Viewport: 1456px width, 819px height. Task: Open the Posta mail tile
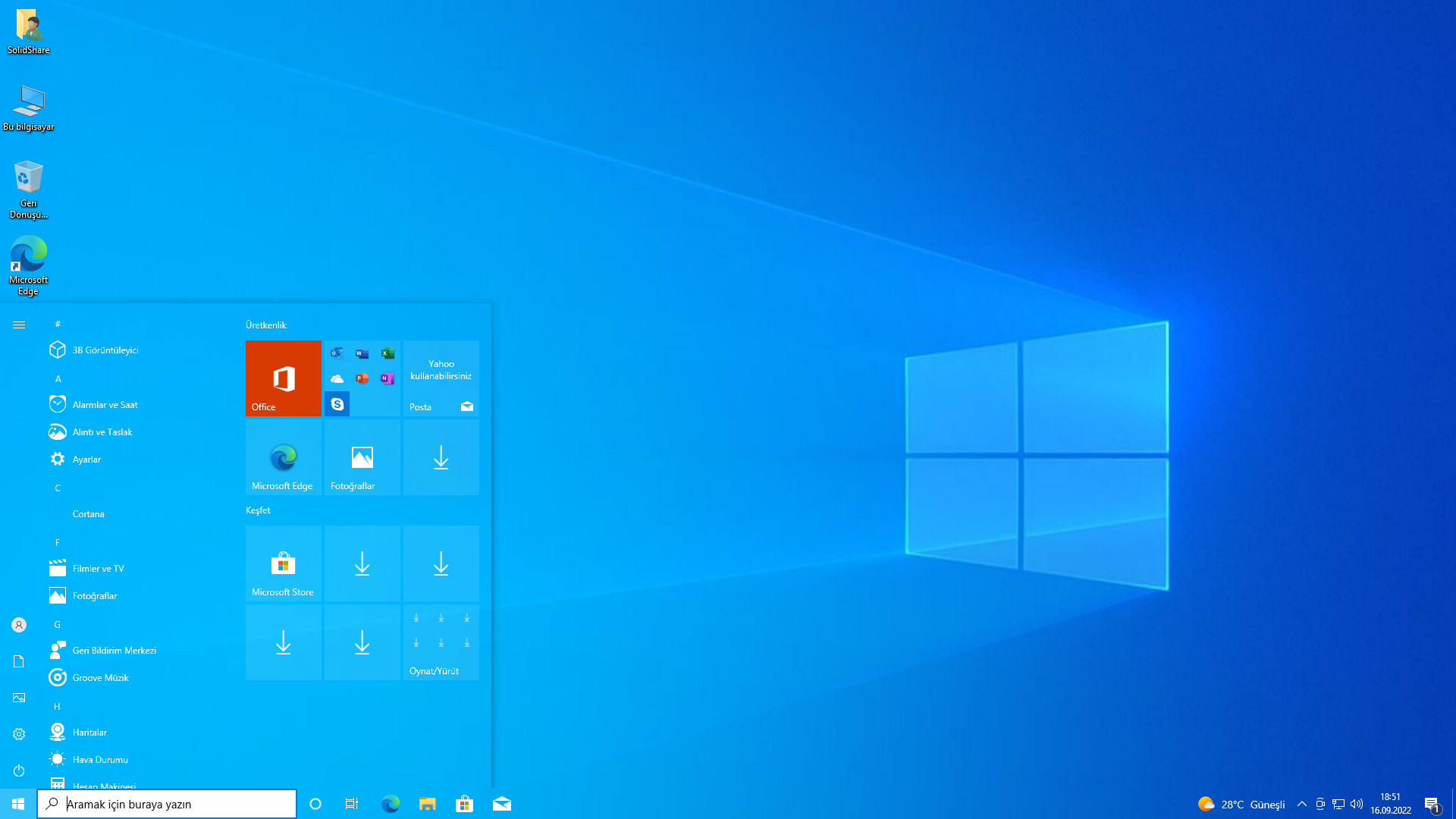[441, 378]
